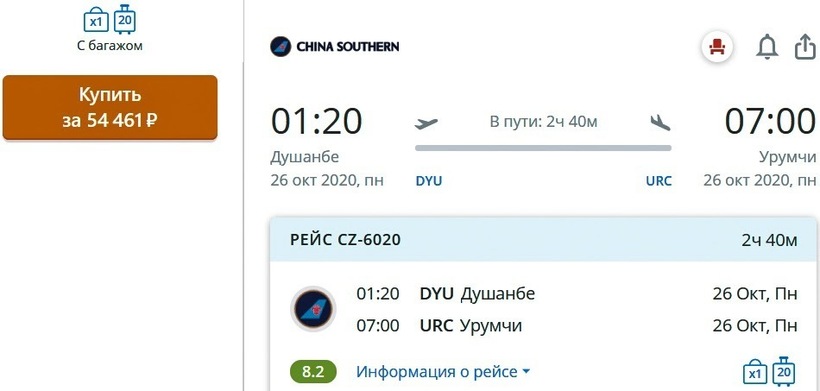Click the URC airport code link

(658, 181)
